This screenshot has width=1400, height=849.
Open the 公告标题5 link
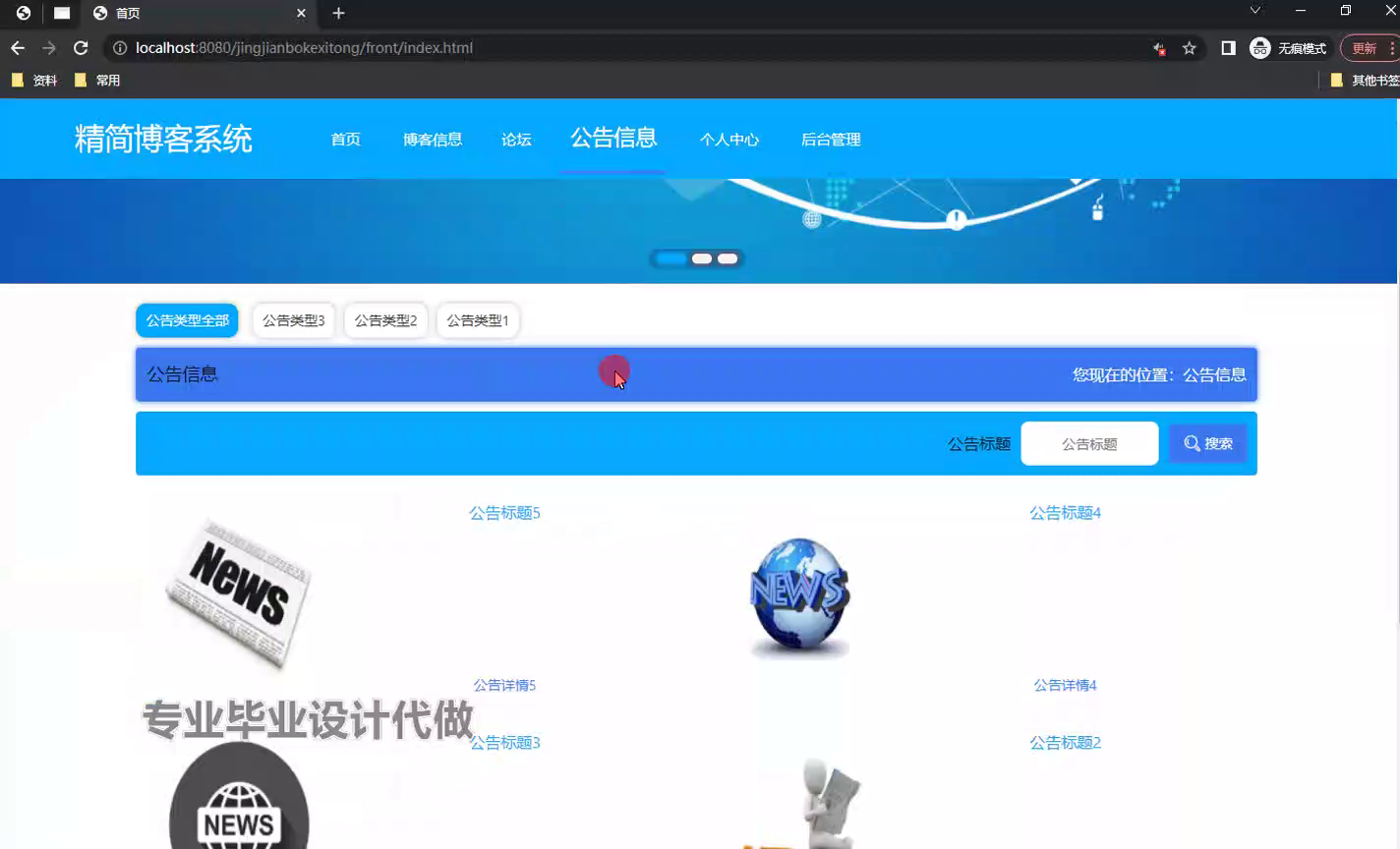(504, 513)
